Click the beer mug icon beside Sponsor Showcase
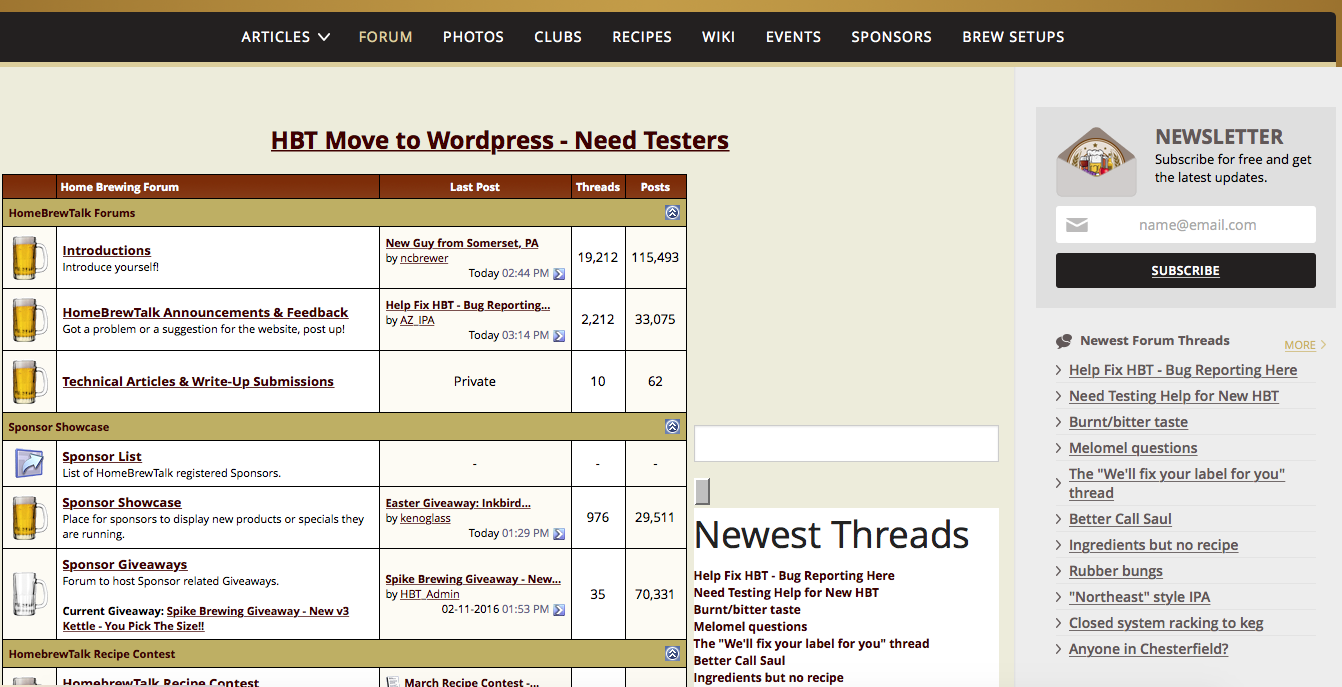This screenshot has width=1342, height=687. (x=29, y=518)
